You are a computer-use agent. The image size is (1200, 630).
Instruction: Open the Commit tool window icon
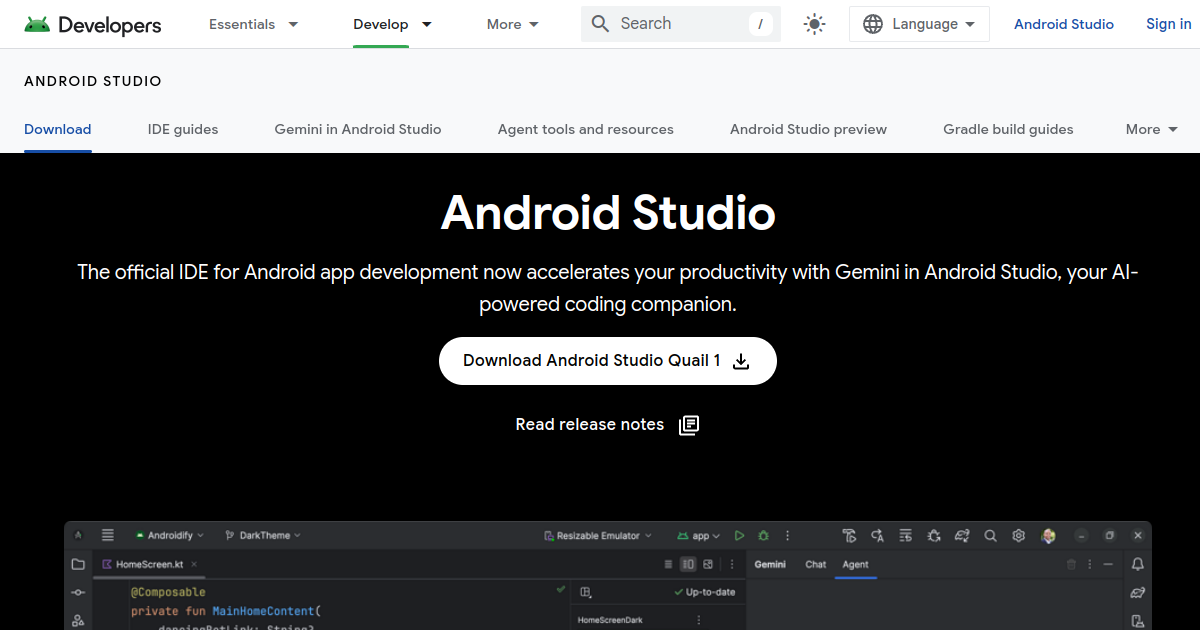tap(78, 593)
